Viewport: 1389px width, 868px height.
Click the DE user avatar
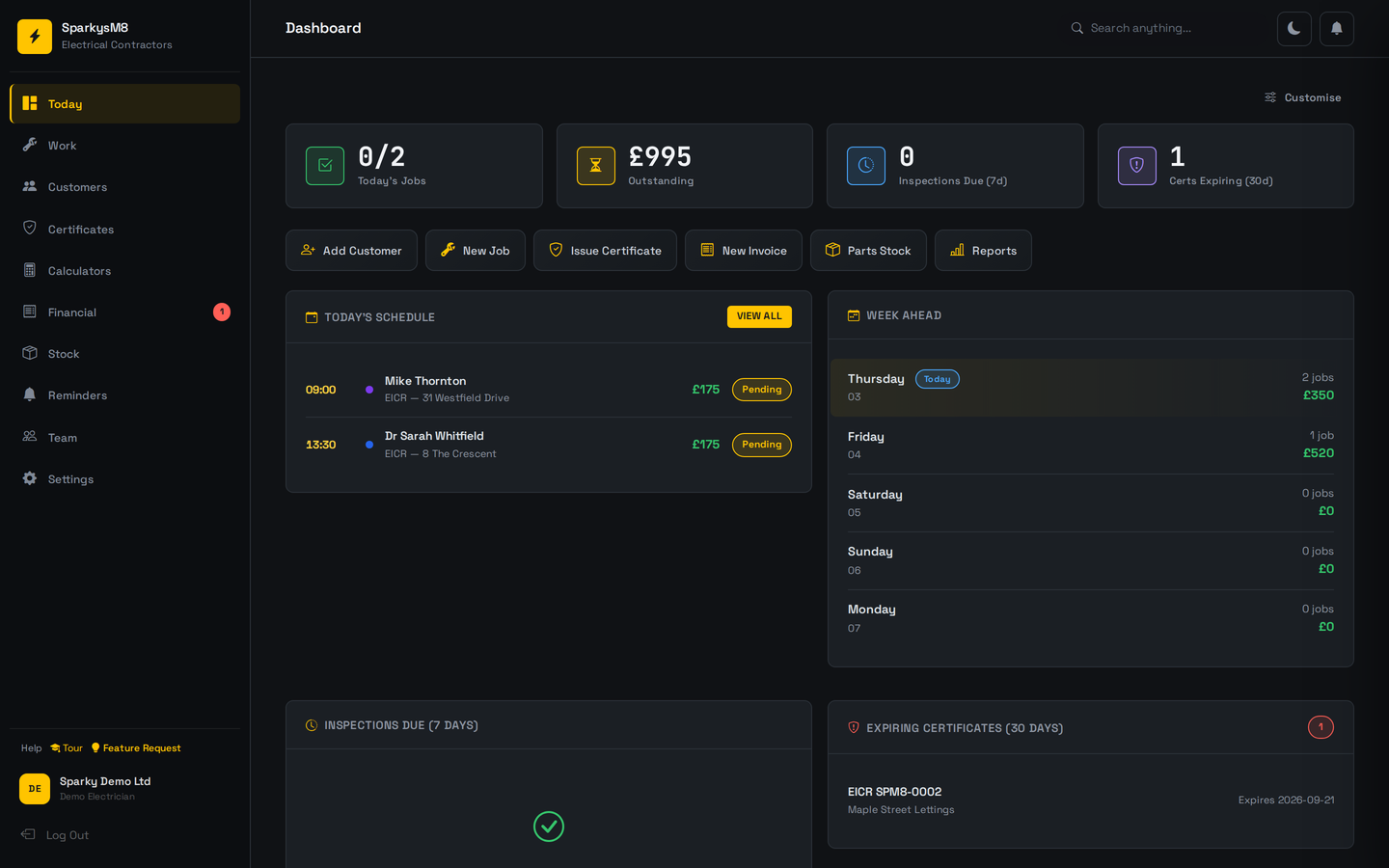35,789
